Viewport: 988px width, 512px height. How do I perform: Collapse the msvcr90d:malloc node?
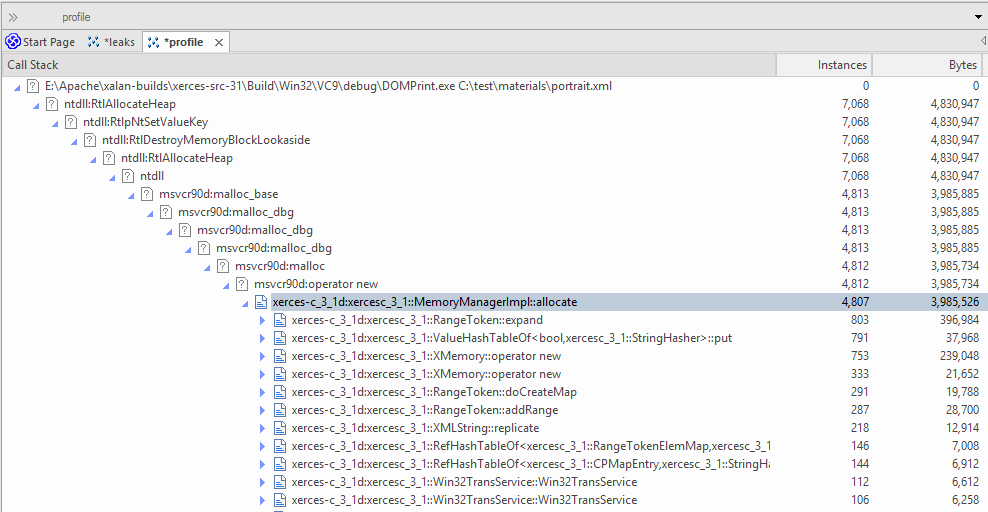pos(206,266)
